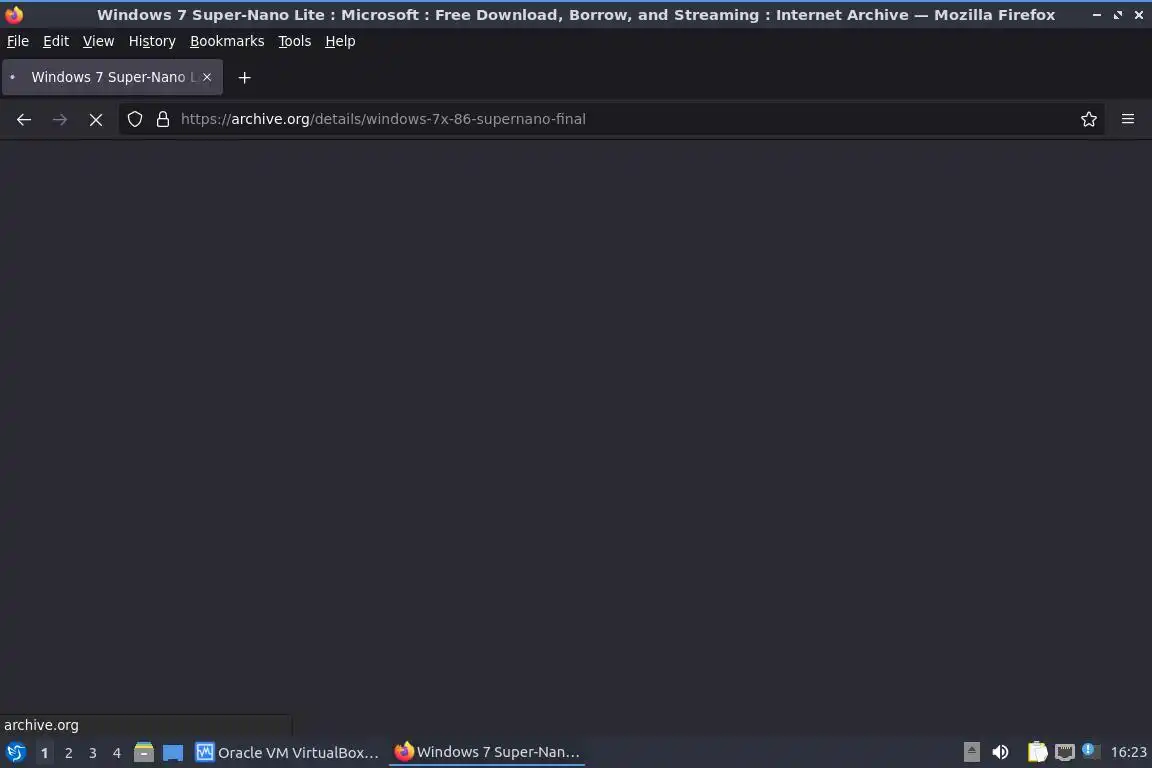Open the clipboard manager tray icon

tap(1037, 753)
